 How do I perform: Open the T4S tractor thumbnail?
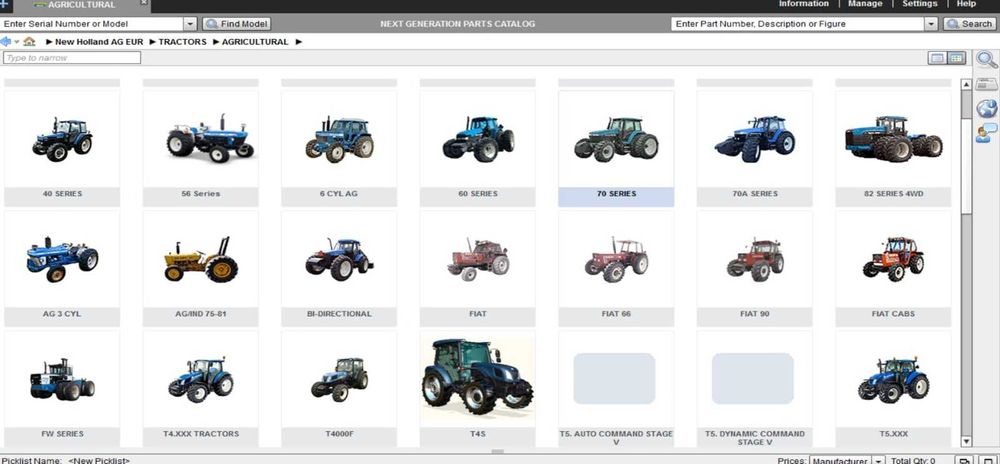[478, 380]
